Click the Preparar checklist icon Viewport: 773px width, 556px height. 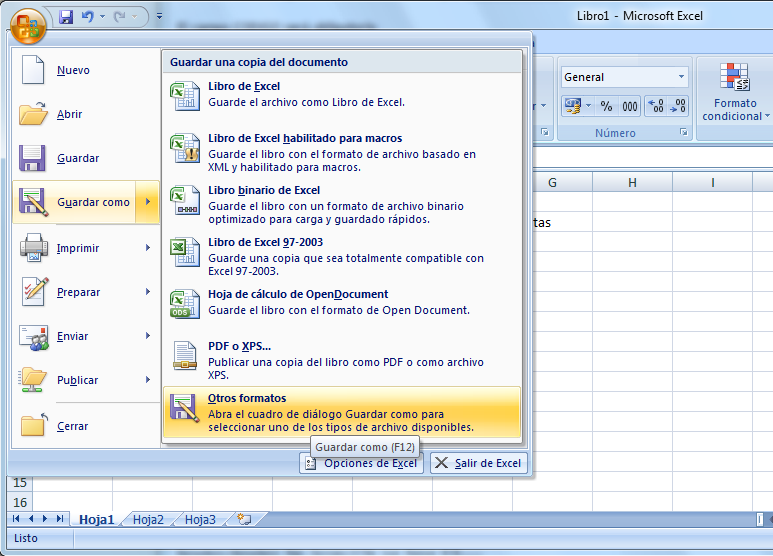(x=35, y=291)
